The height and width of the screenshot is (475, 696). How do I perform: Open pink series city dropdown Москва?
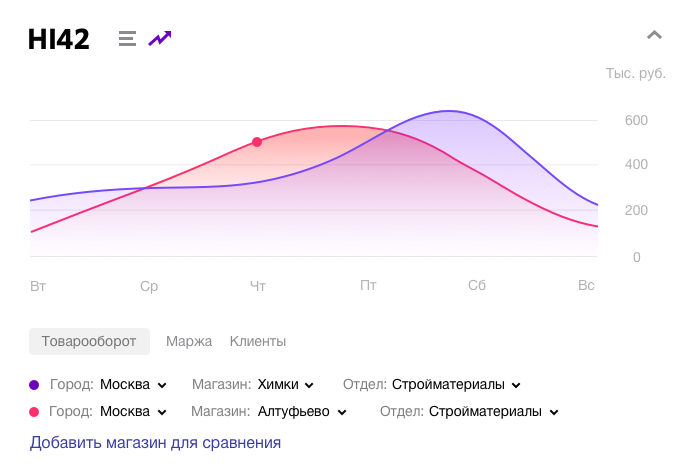pos(133,411)
